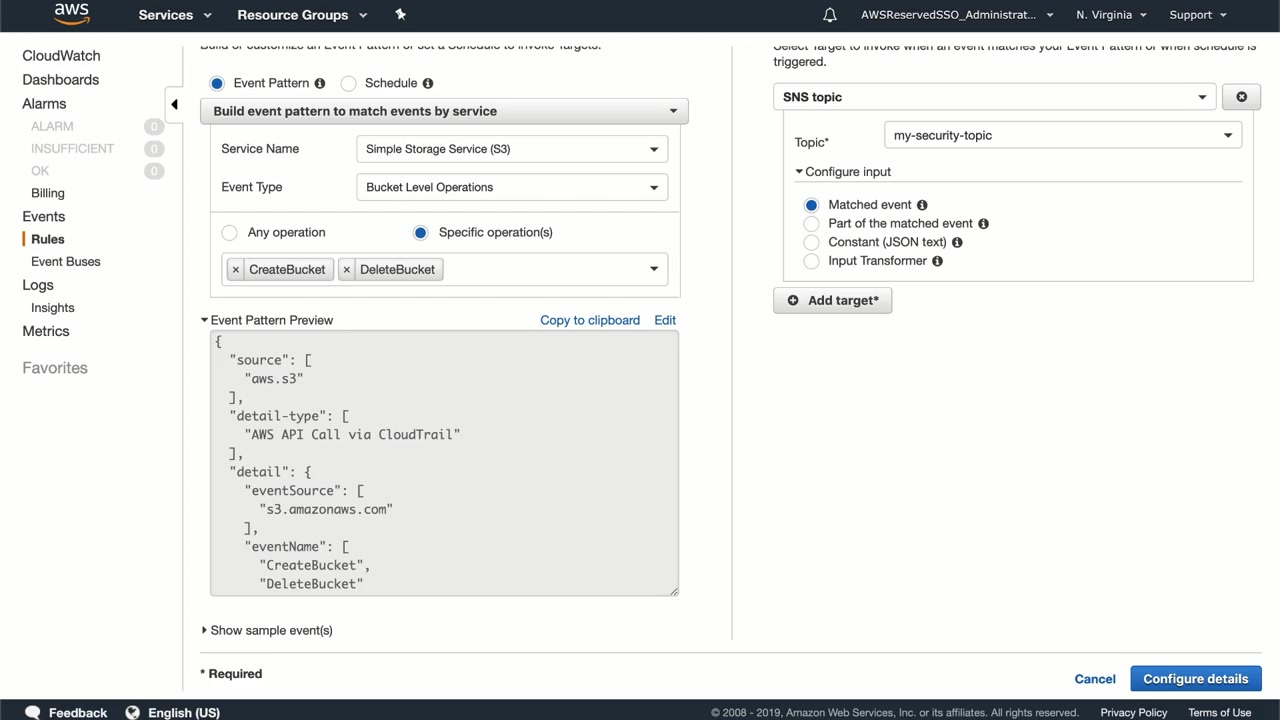The width and height of the screenshot is (1280, 720).
Task: Open the Service Name dropdown
Action: (x=511, y=149)
